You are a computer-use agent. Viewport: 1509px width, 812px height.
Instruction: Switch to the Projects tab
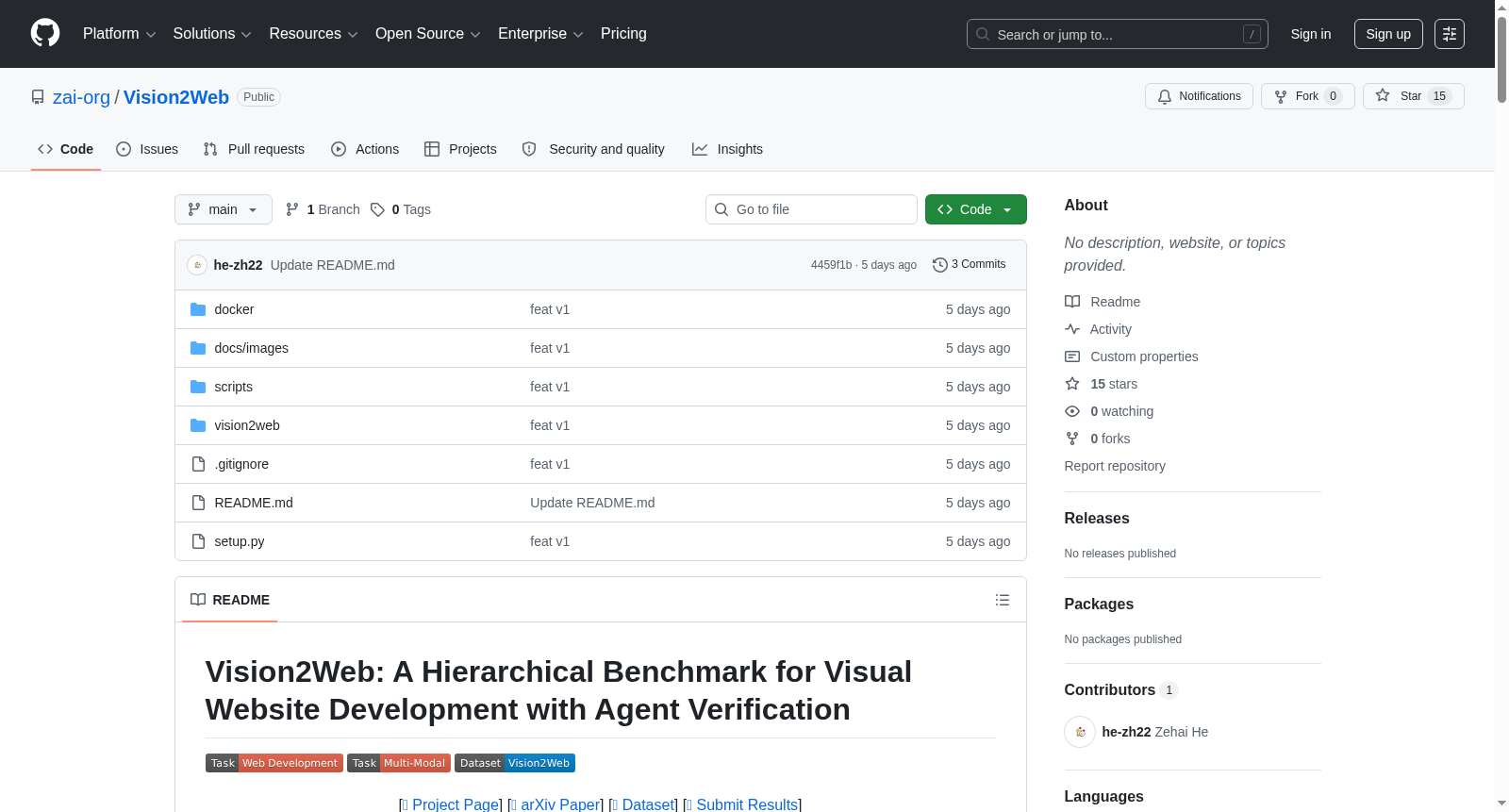point(460,149)
